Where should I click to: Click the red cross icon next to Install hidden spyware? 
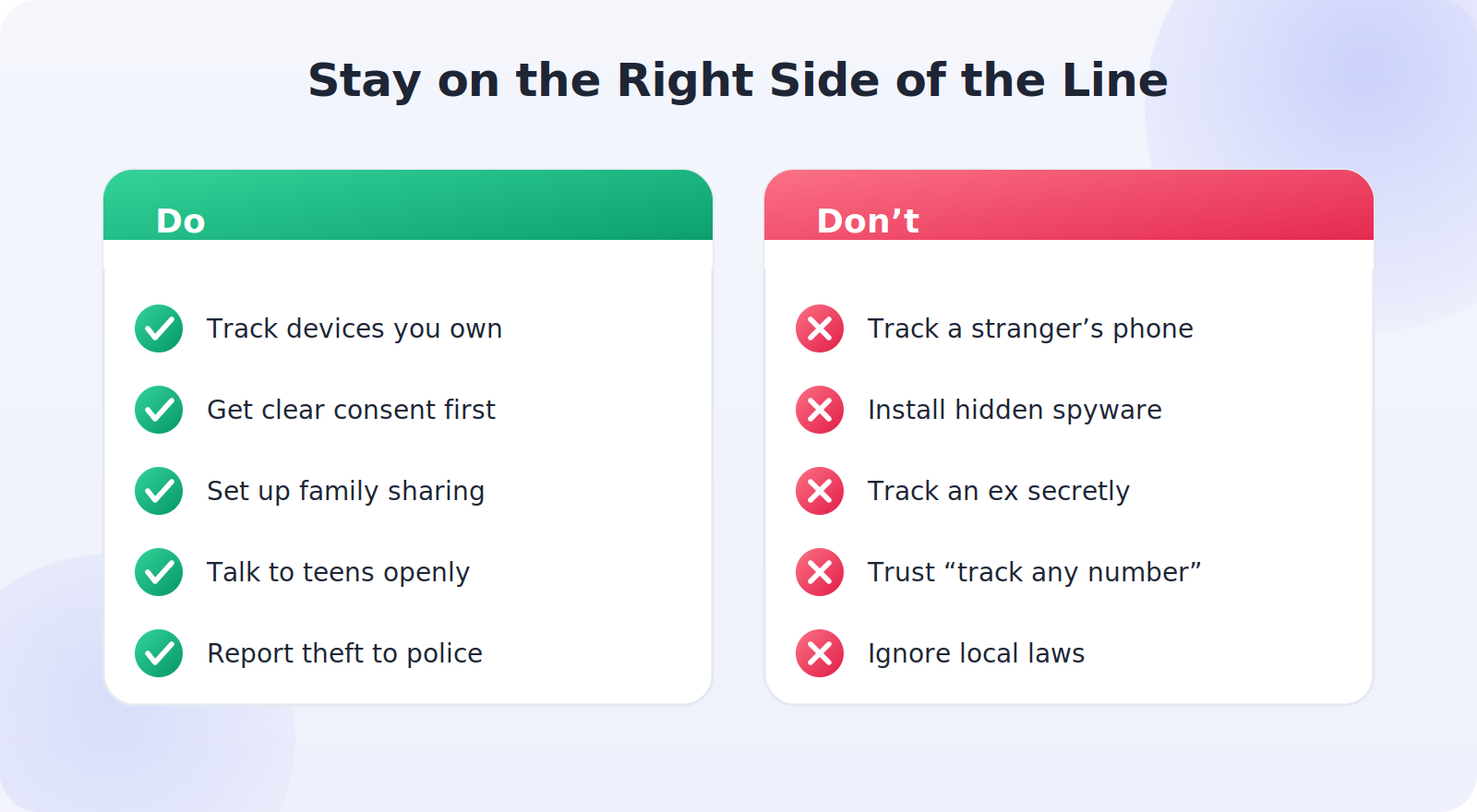[820, 410]
